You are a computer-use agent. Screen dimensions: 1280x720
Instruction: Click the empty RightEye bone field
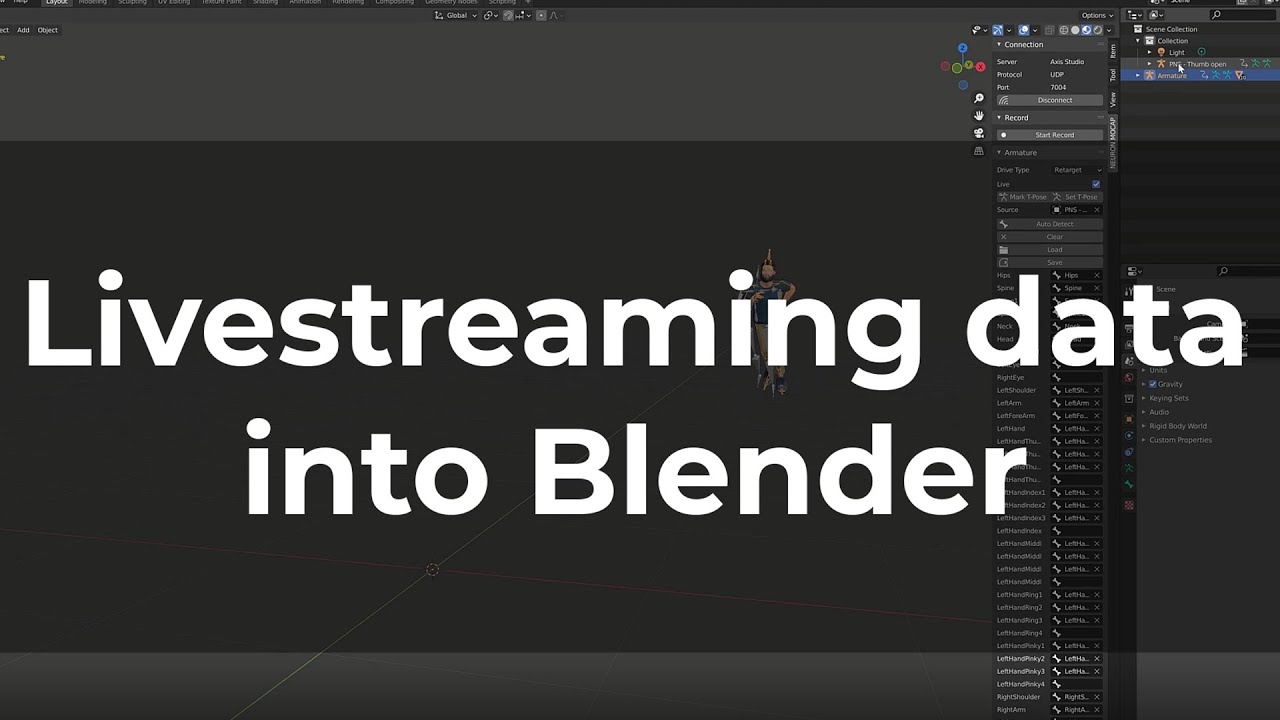click(x=1076, y=378)
